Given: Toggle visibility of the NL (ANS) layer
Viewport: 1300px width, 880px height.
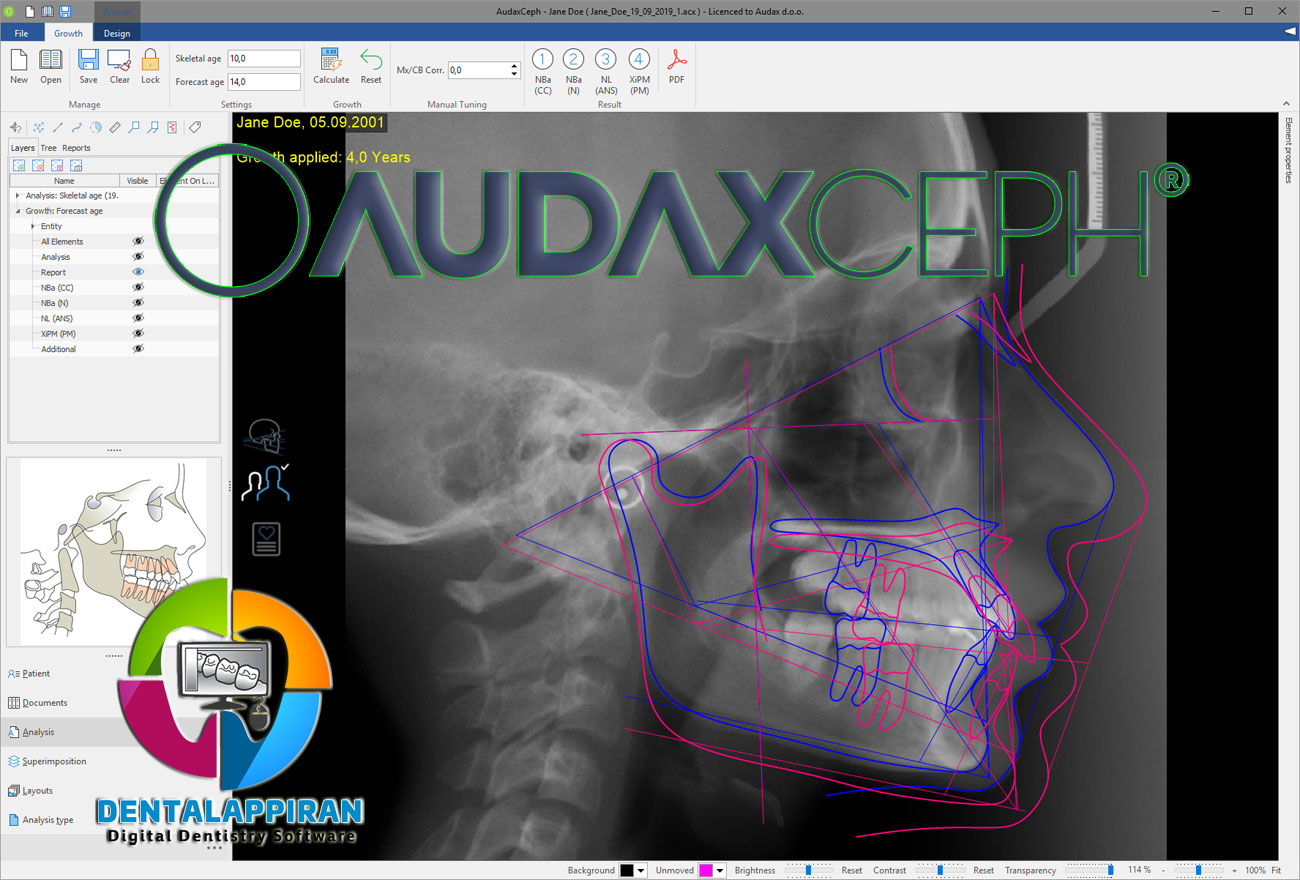Looking at the screenshot, I should coord(138,318).
